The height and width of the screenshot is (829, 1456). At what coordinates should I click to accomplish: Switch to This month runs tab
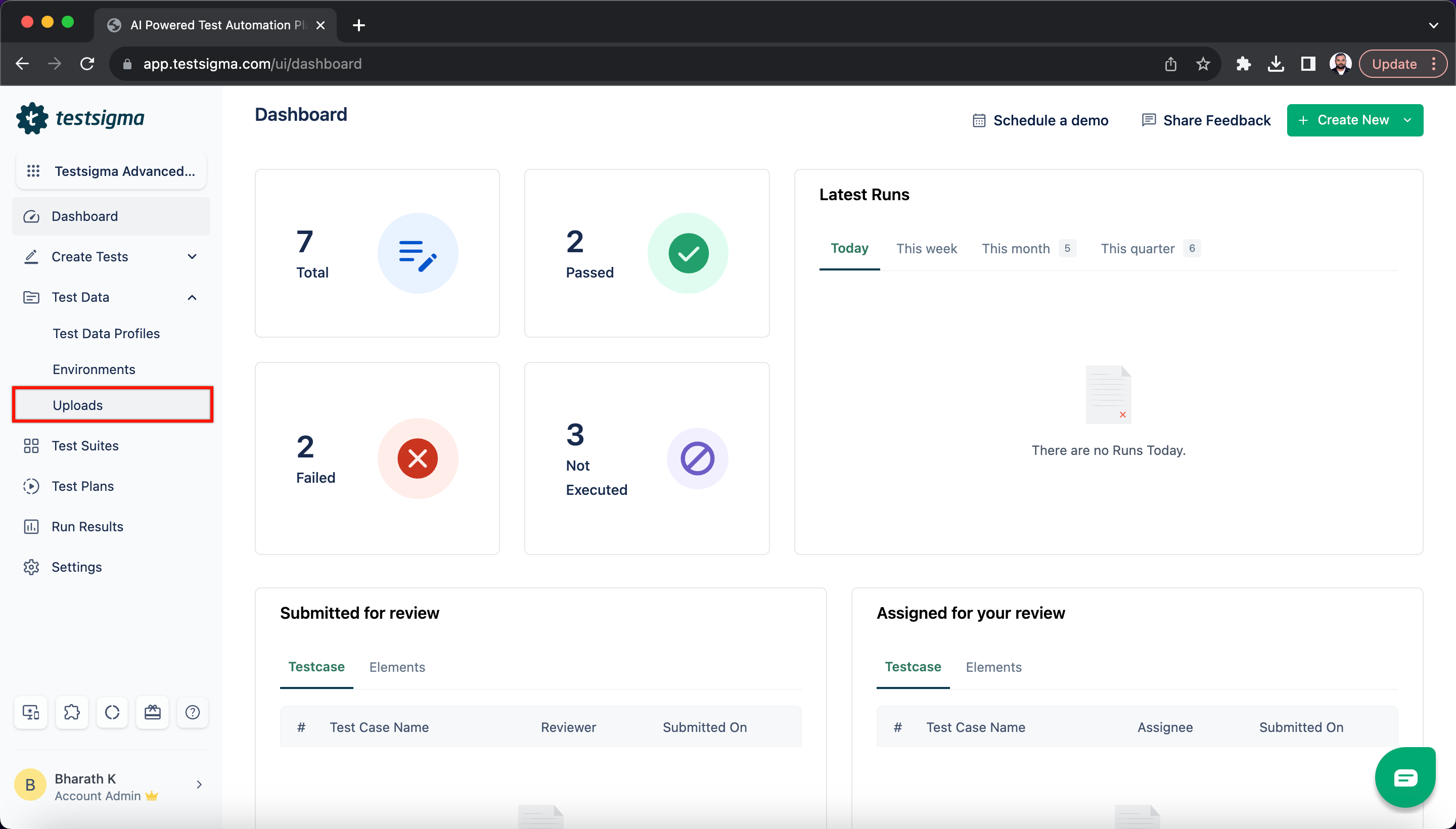(1015, 248)
